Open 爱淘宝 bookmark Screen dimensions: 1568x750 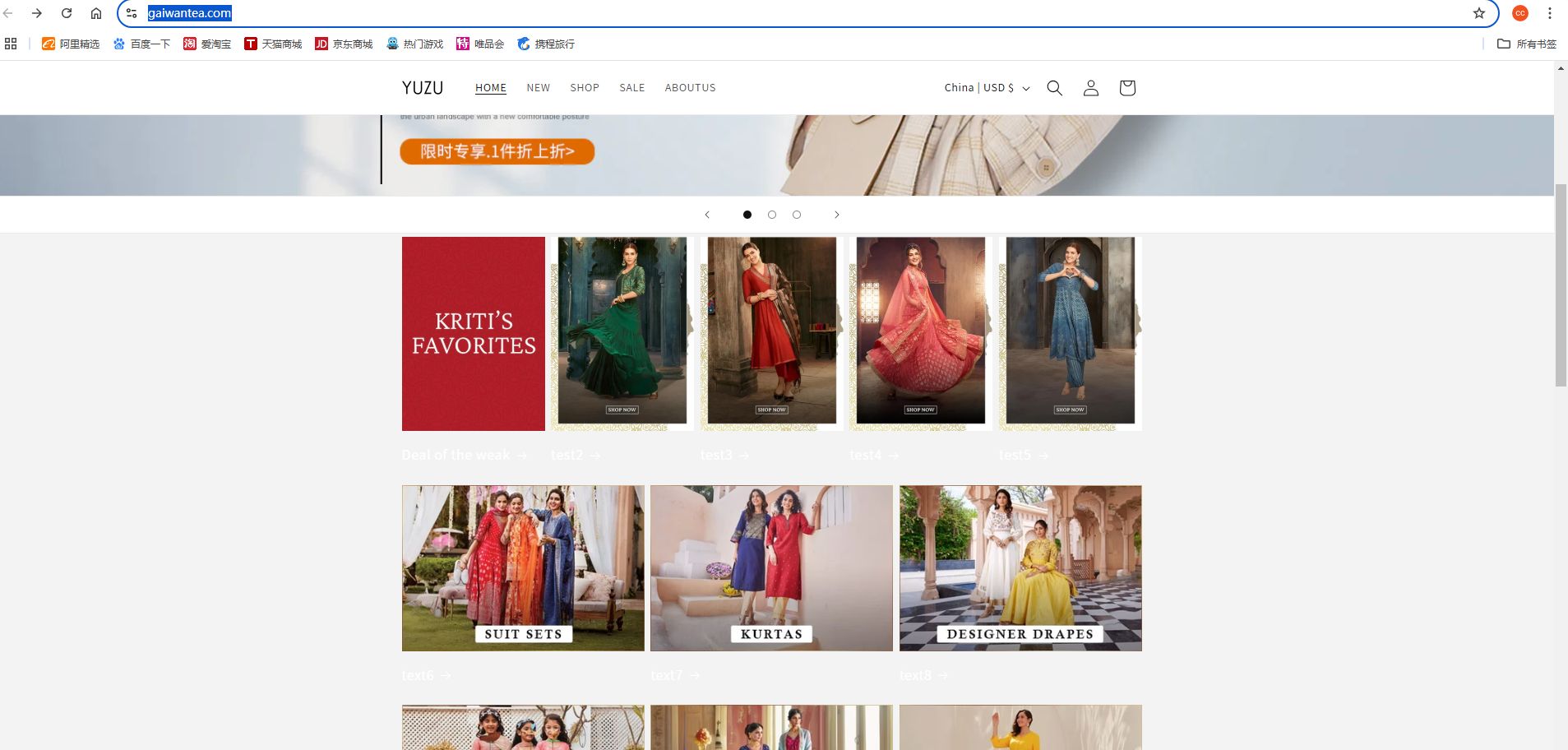[x=207, y=44]
